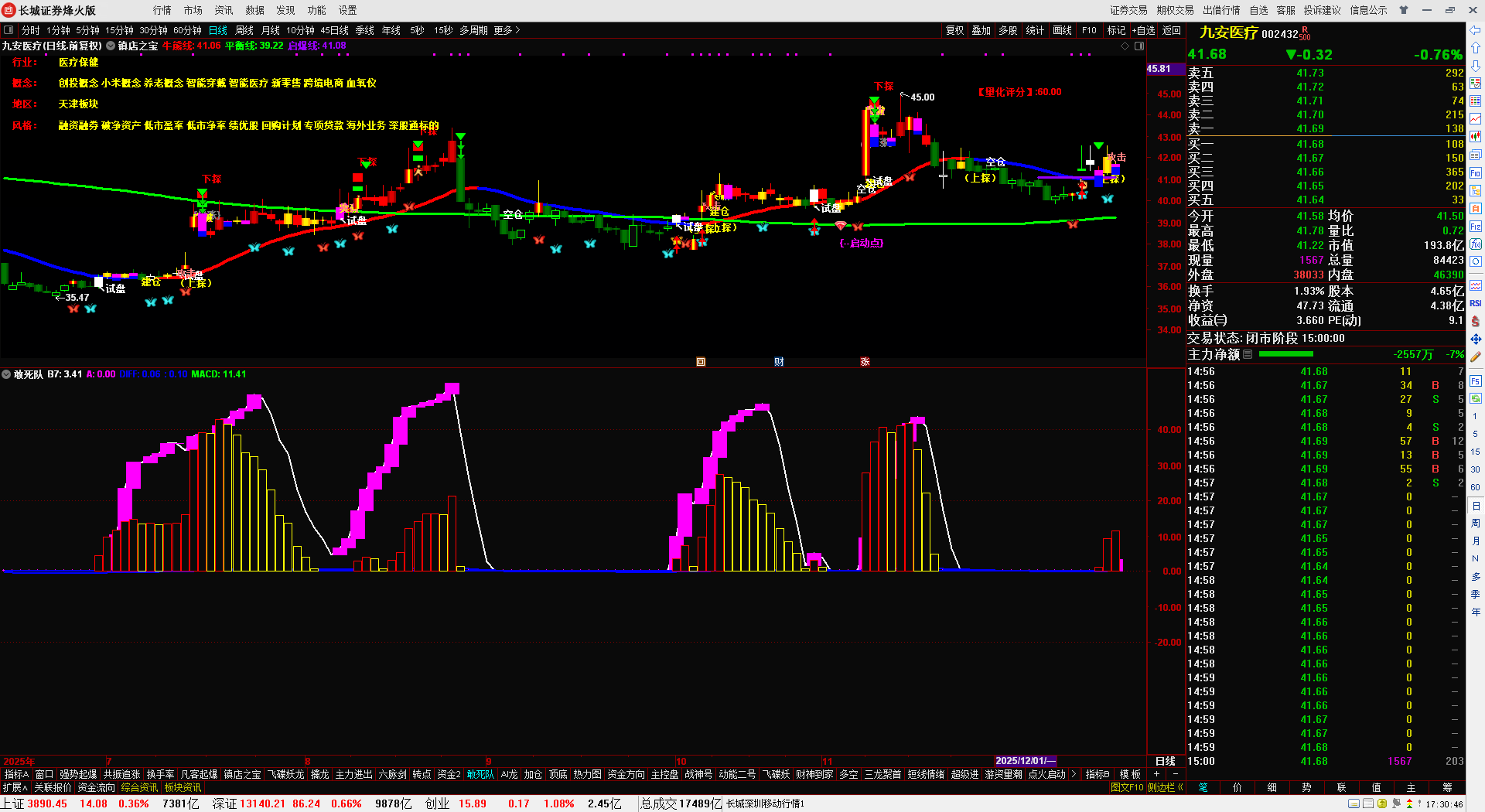Open the 资讯 menu
The height and width of the screenshot is (812, 1485).
pos(224,10)
